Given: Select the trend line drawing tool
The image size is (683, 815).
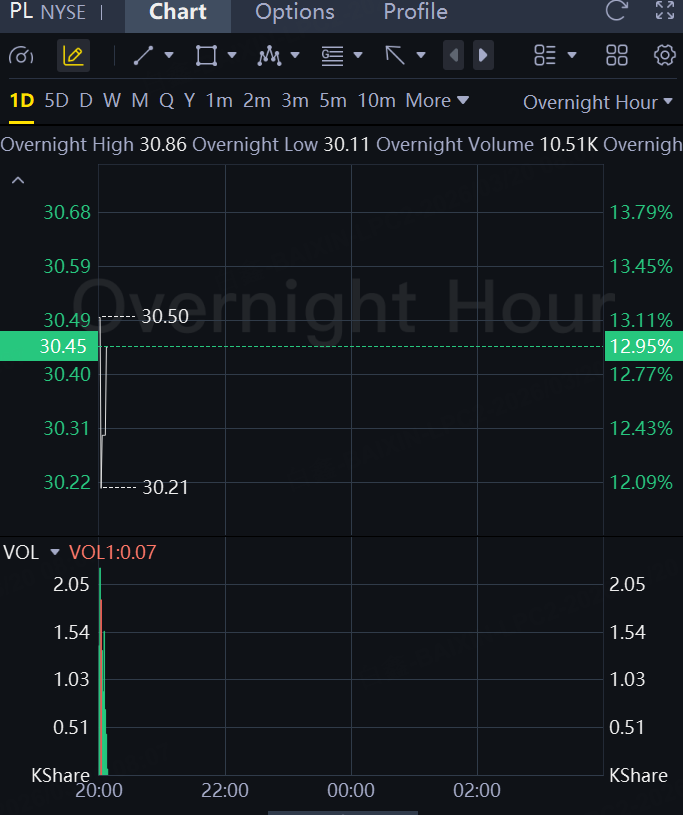Looking at the screenshot, I should tap(144, 55).
